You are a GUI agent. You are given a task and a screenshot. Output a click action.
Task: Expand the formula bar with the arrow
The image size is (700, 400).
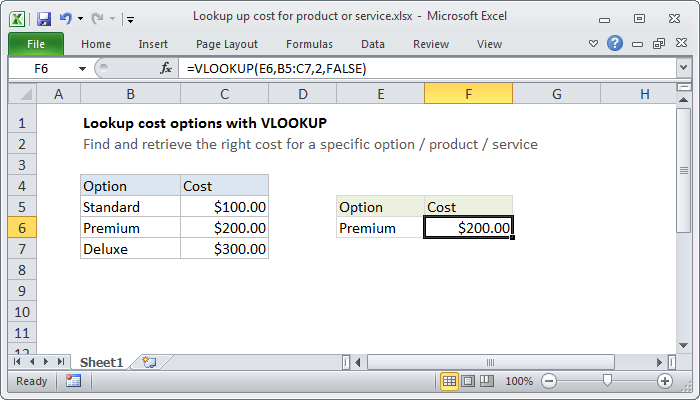pyautogui.click(x=683, y=68)
